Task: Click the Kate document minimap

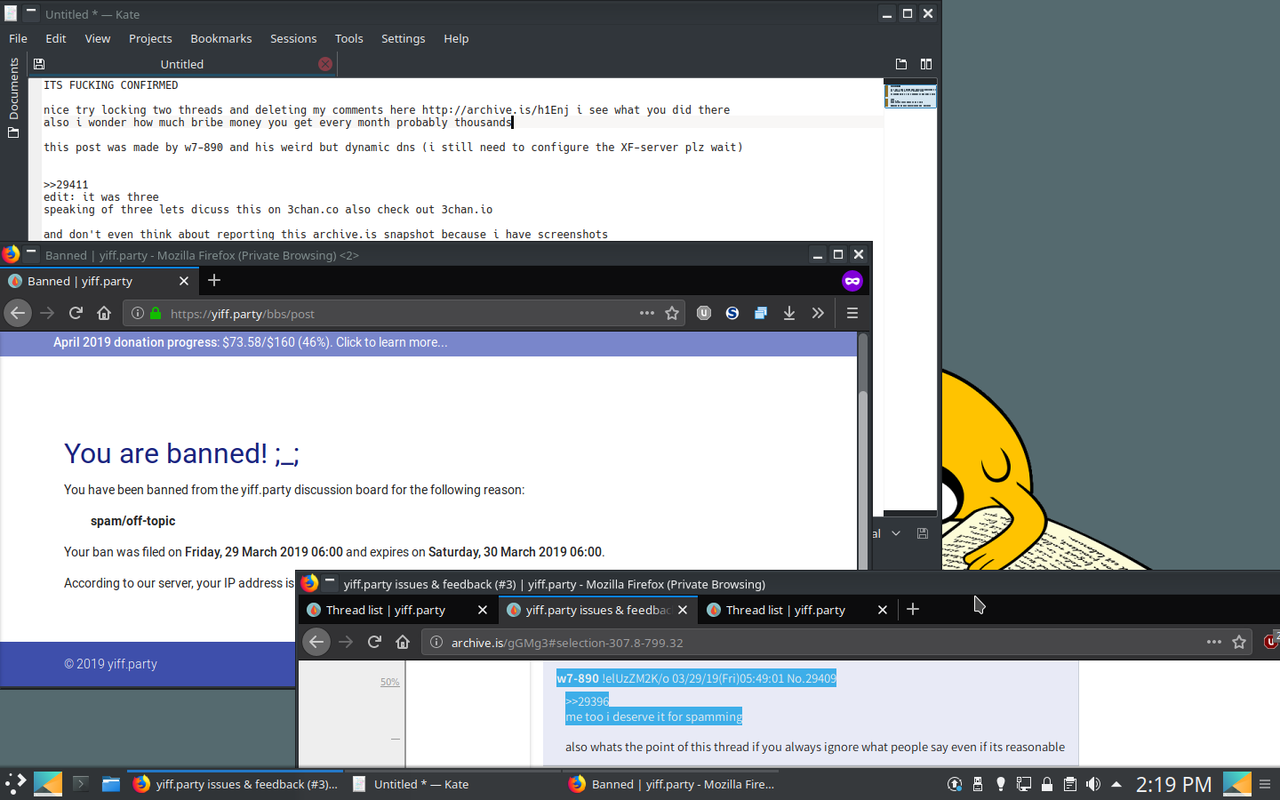Action: coord(910,95)
